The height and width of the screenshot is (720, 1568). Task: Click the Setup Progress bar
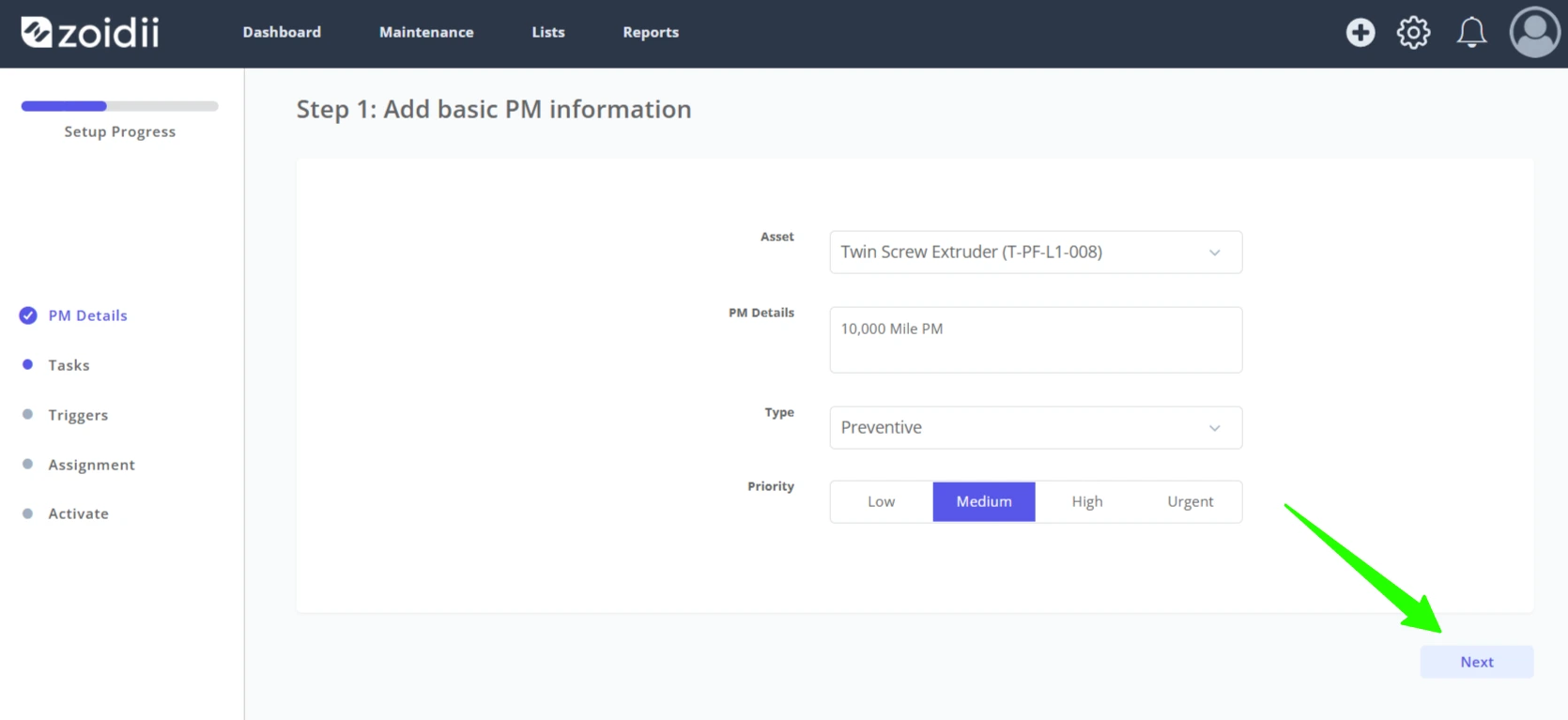(x=120, y=106)
